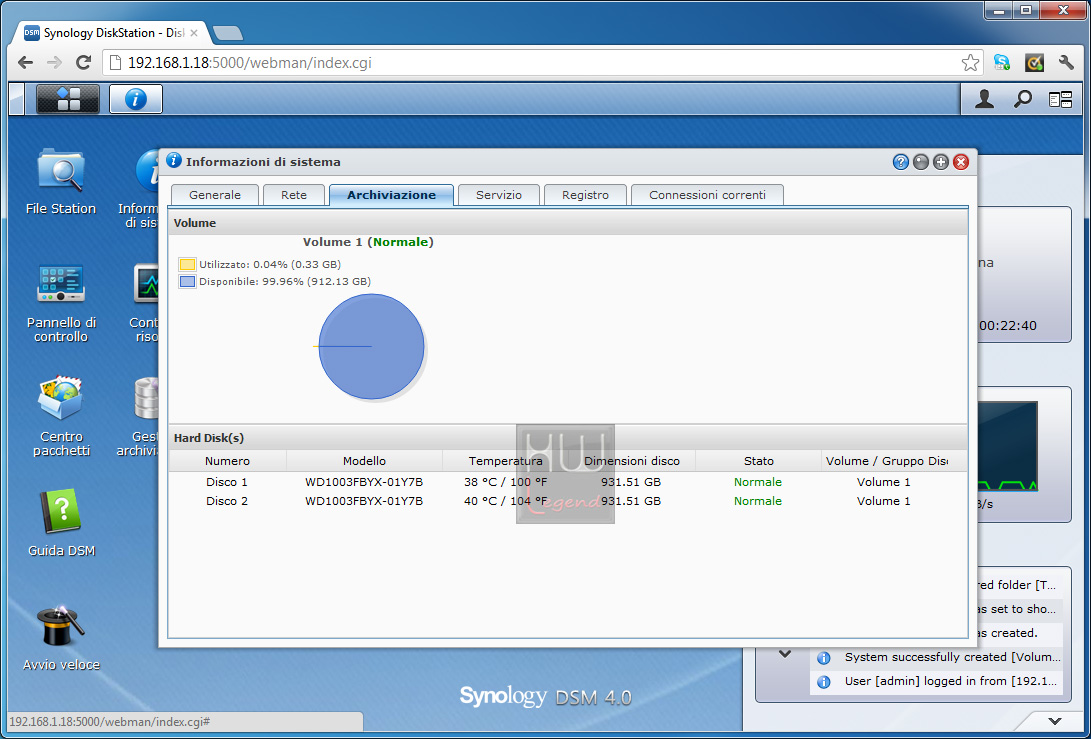This screenshot has width=1091, height=739.
Task: Open File Station desktop icon
Action: coord(61,182)
